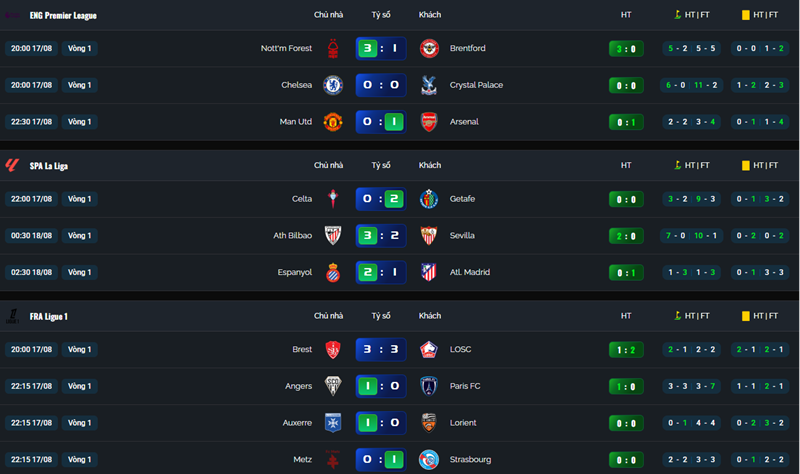Click the Strasbourg team logo
800x474 pixels.
coord(429,460)
